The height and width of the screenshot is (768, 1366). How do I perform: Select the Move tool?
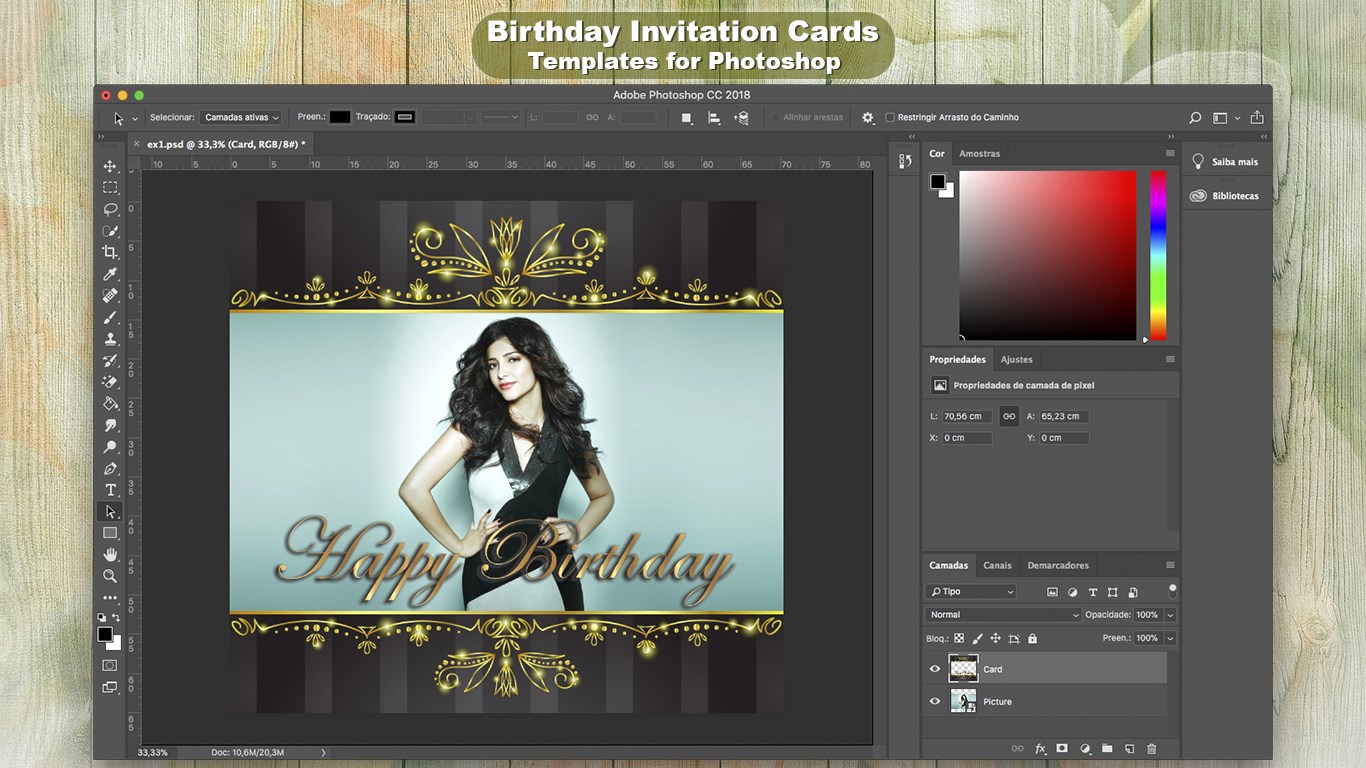[x=110, y=166]
